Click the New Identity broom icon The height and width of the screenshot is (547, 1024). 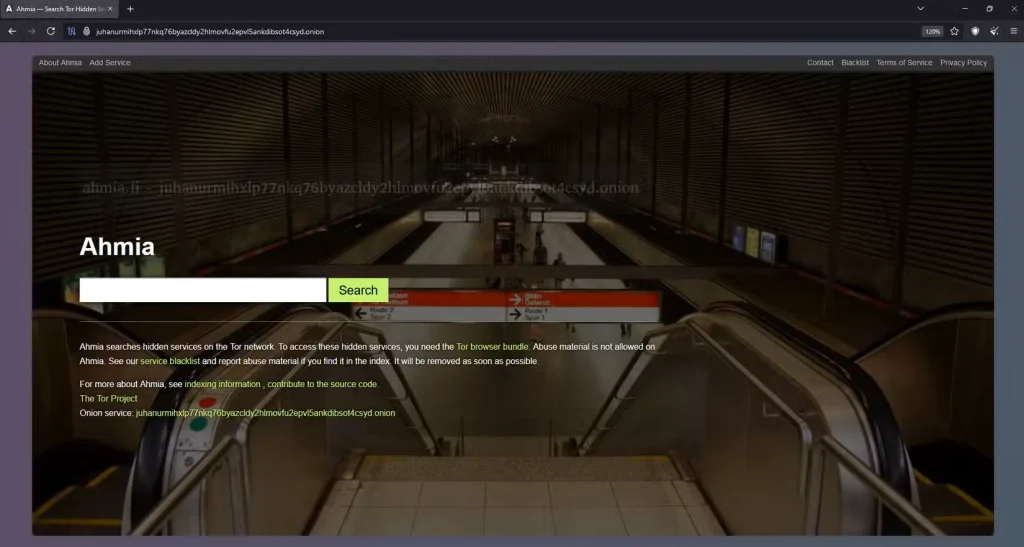tap(994, 31)
